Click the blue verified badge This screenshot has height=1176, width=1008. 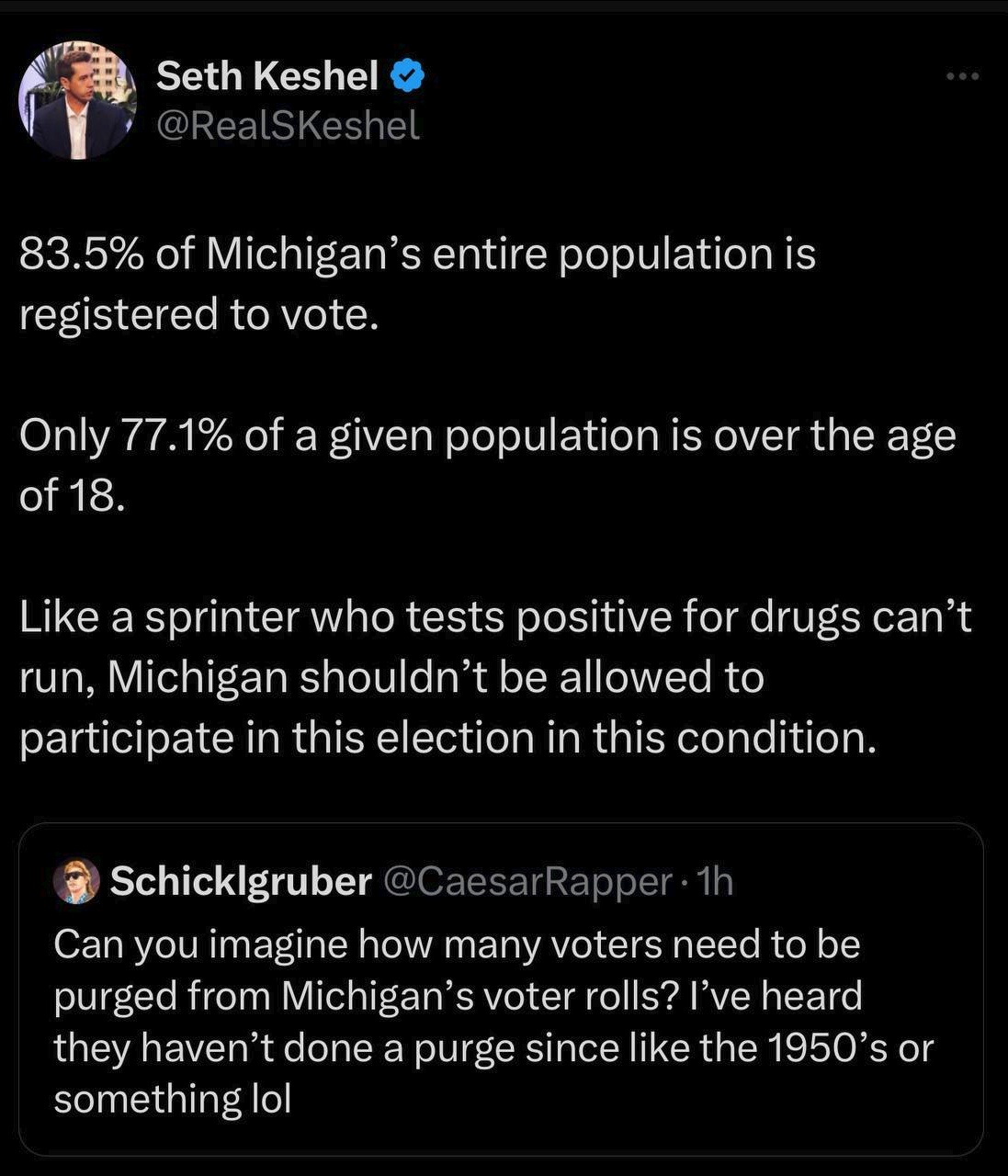[x=408, y=76]
